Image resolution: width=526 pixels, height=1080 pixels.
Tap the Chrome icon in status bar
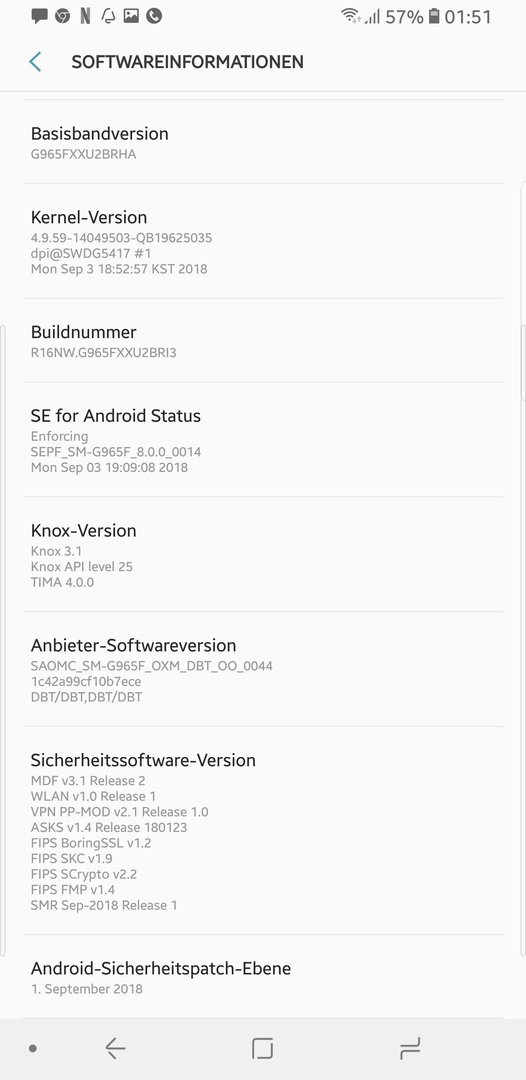63,16
